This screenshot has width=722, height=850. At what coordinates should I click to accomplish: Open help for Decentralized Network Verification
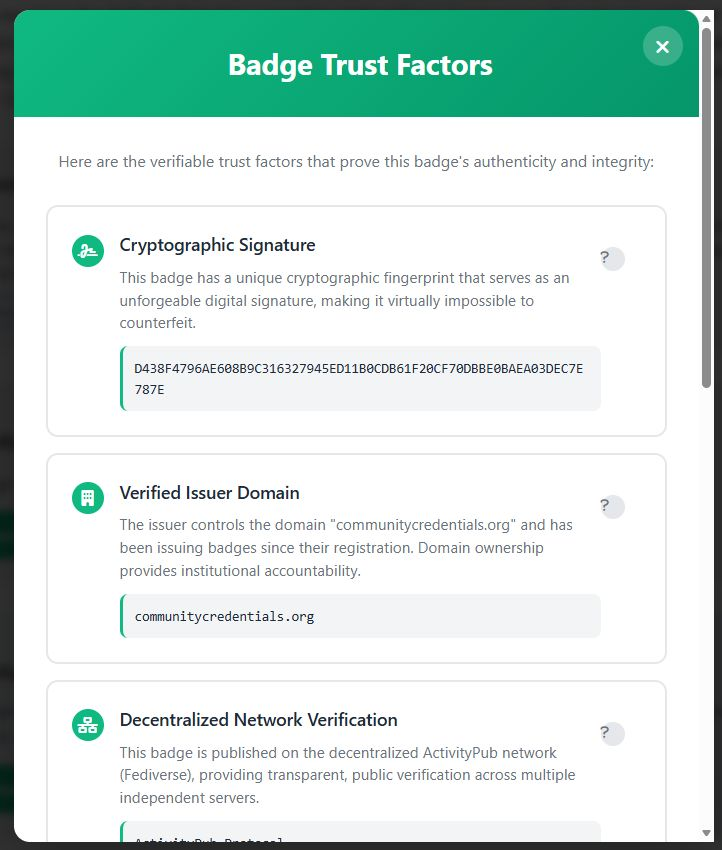pos(612,734)
